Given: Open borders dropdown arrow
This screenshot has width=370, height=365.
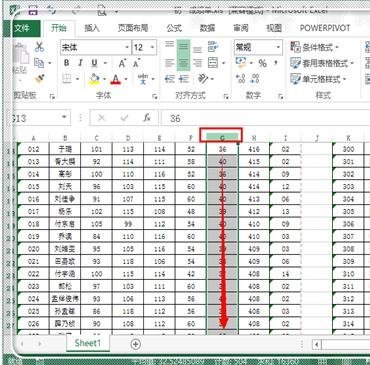Looking at the screenshot, I should pyautogui.click(x=77, y=79).
